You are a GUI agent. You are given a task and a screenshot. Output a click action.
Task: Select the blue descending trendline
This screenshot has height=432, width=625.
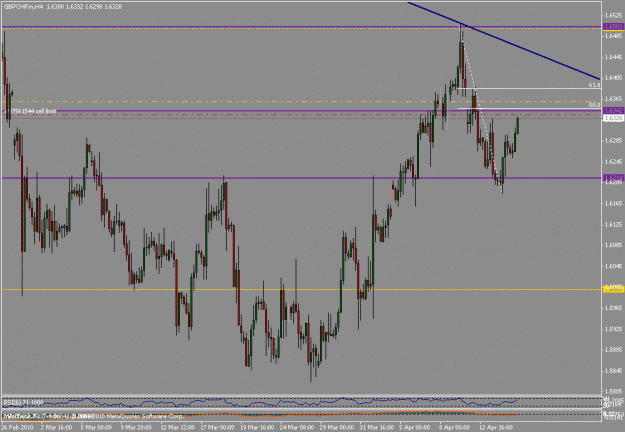(504, 41)
